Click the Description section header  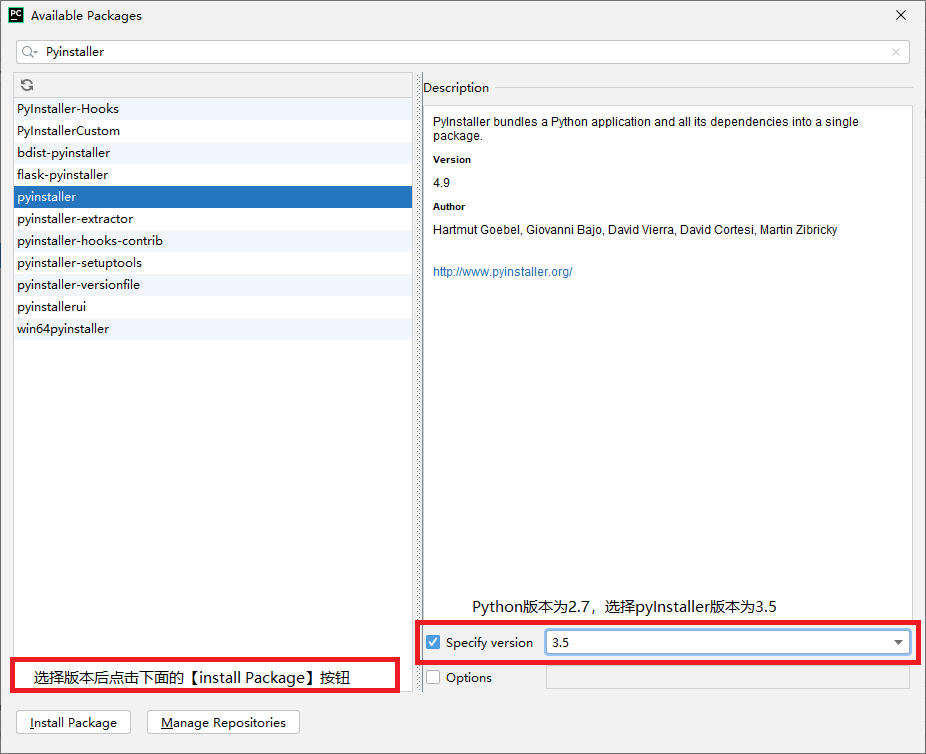click(456, 87)
